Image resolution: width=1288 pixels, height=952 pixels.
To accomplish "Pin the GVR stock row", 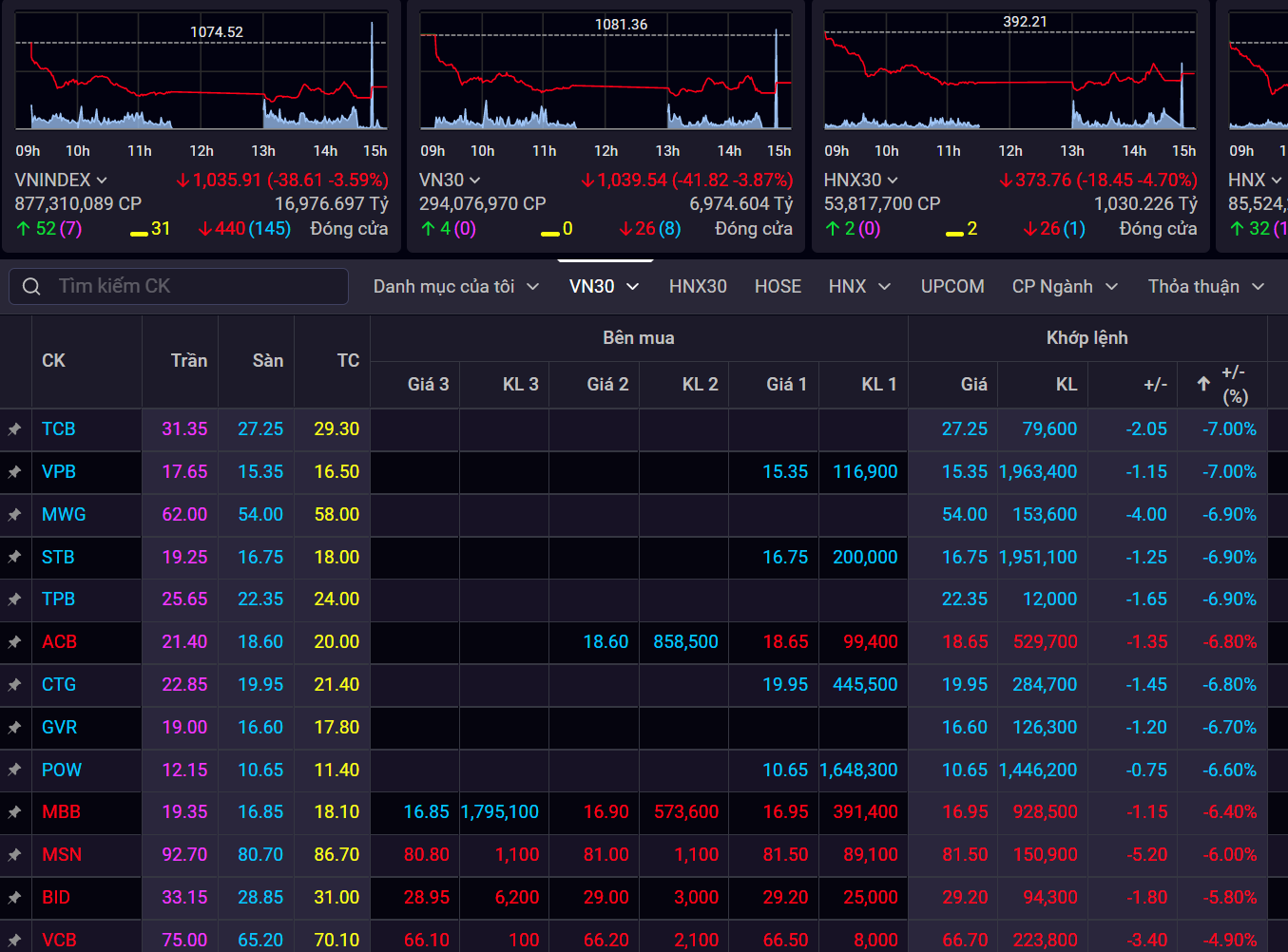I will pos(15,728).
